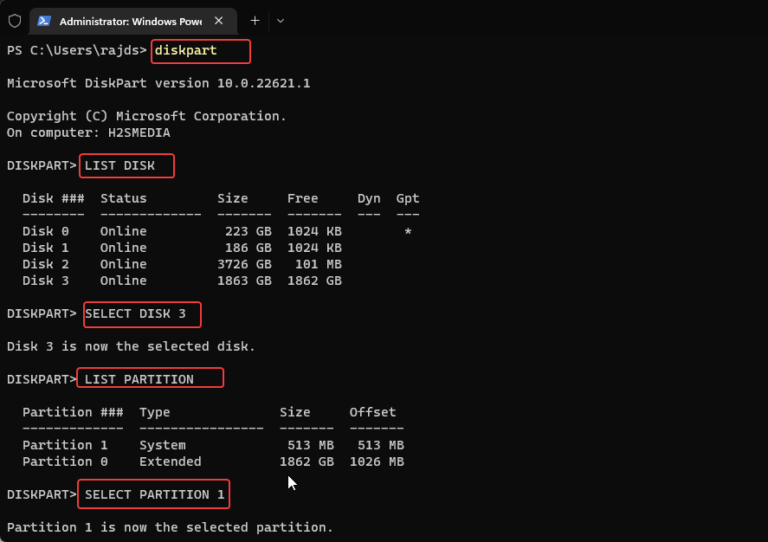Click the shield icon in title bar
Viewport: 768px width, 542px height.
pyautogui.click(x=15, y=21)
